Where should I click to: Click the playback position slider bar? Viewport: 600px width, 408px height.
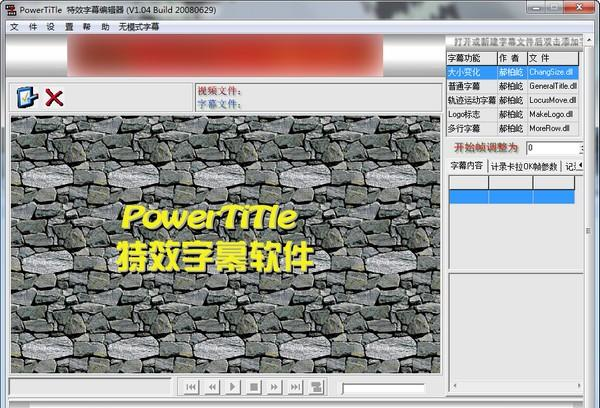click(x=383, y=388)
